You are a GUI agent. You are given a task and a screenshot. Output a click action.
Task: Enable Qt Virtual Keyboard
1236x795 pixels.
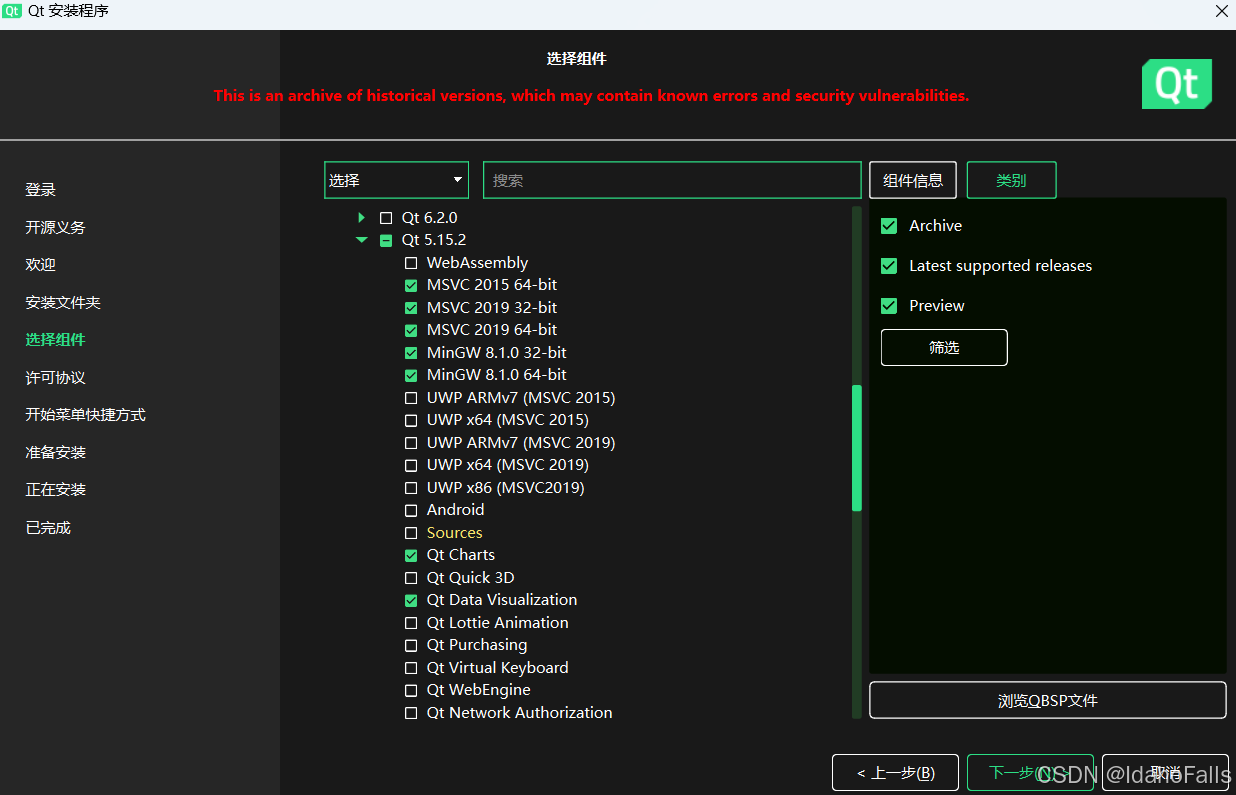411,668
